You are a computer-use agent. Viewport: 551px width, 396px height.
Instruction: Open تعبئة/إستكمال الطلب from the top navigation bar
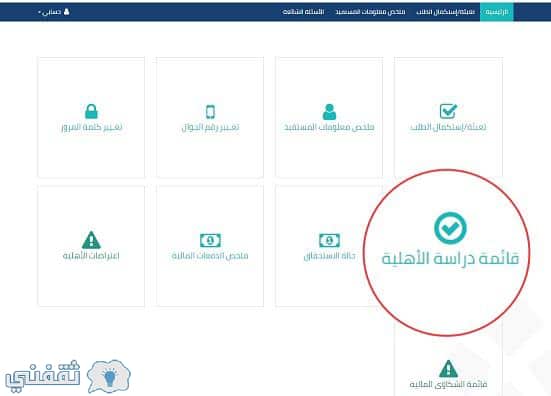pos(445,12)
